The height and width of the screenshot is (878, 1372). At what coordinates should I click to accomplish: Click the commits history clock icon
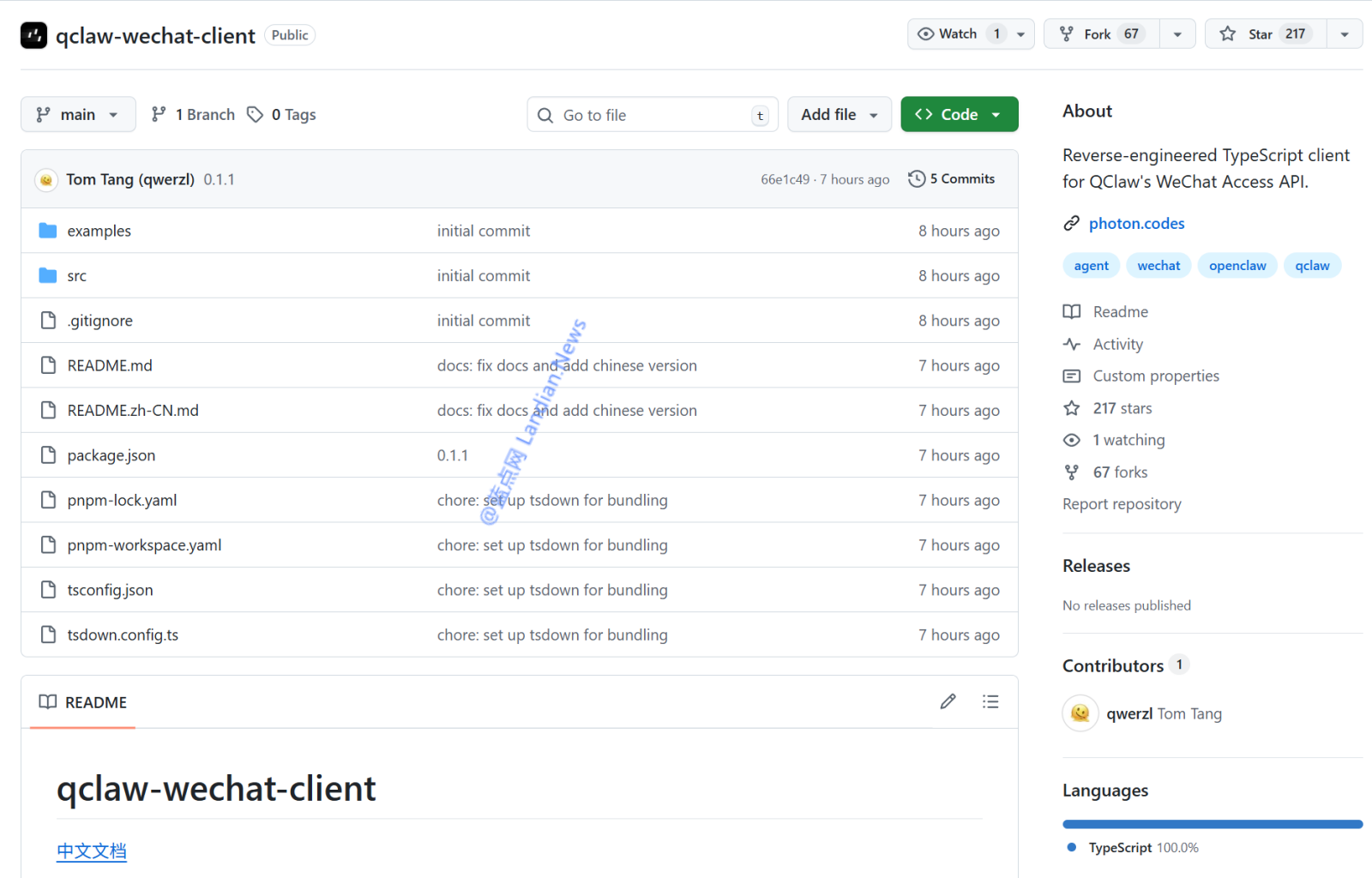(x=917, y=179)
